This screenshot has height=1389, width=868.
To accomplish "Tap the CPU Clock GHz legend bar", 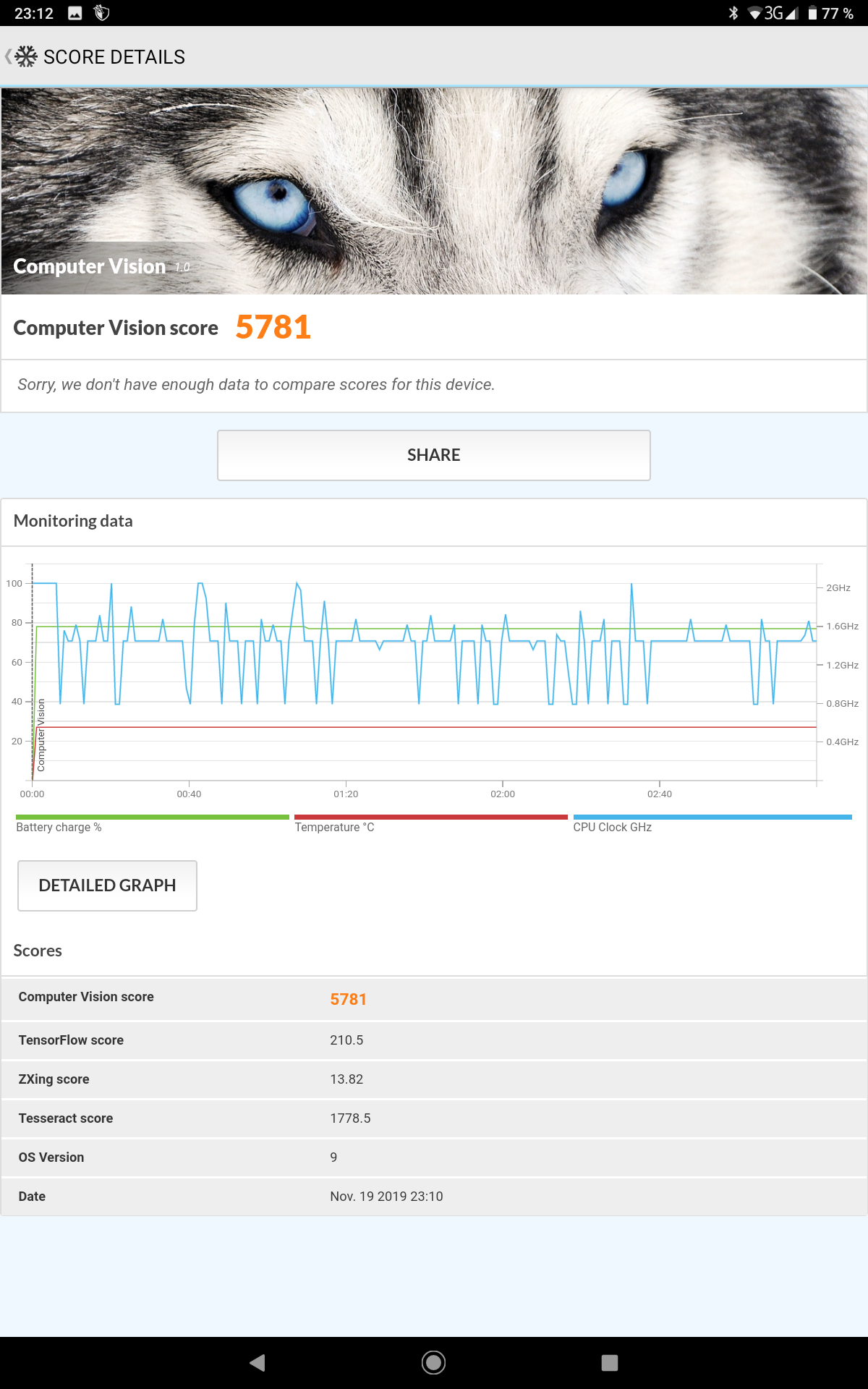I will tap(712, 817).
